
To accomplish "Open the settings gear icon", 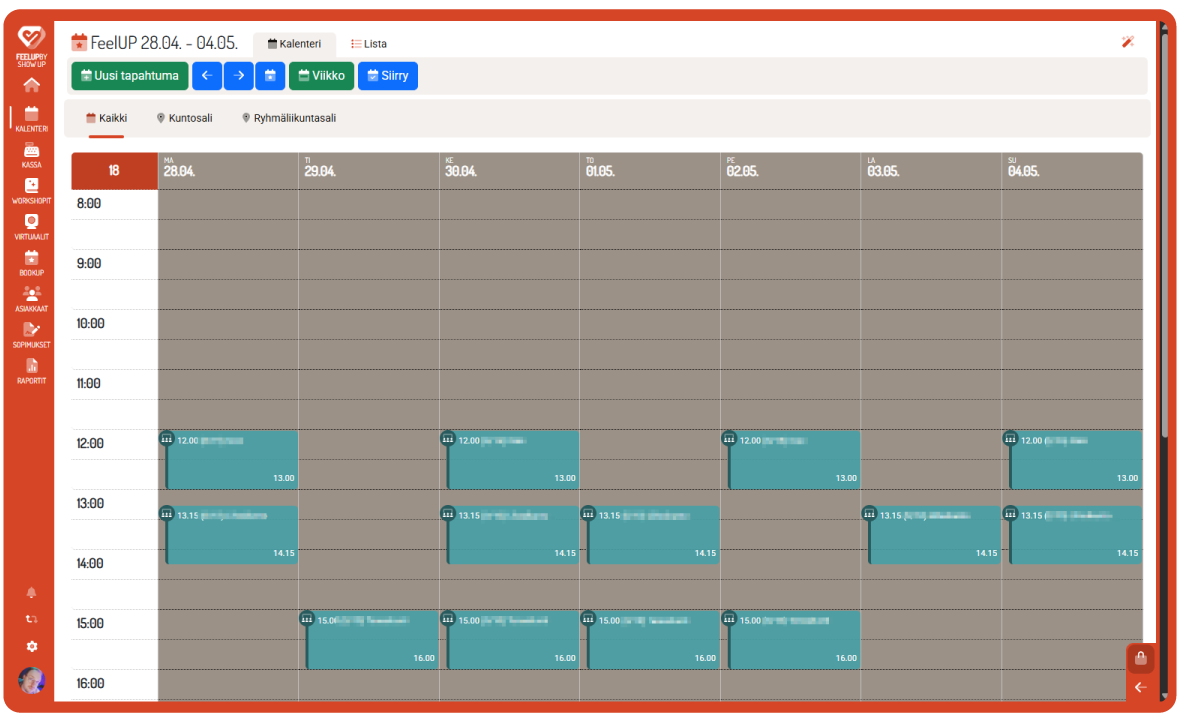I will tap(32, 646).
